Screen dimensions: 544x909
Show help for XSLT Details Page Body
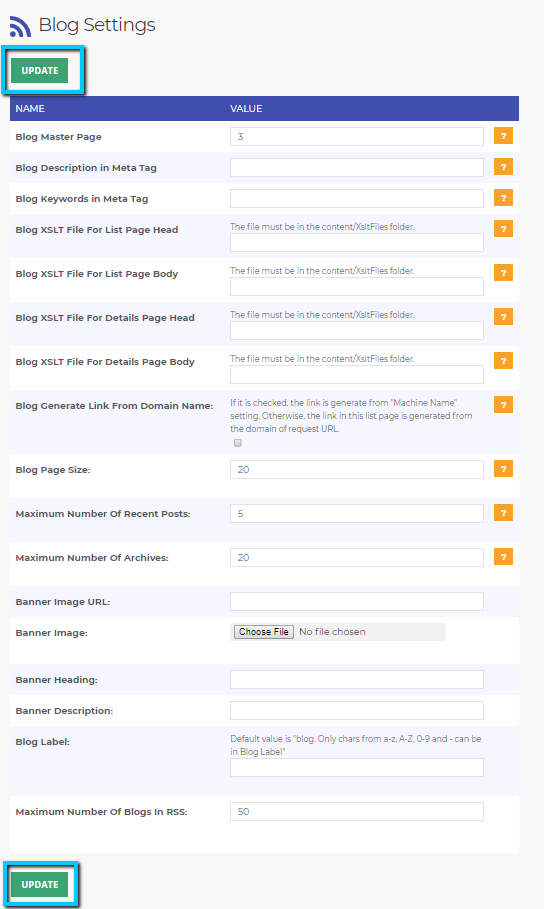tap(503, 361)
